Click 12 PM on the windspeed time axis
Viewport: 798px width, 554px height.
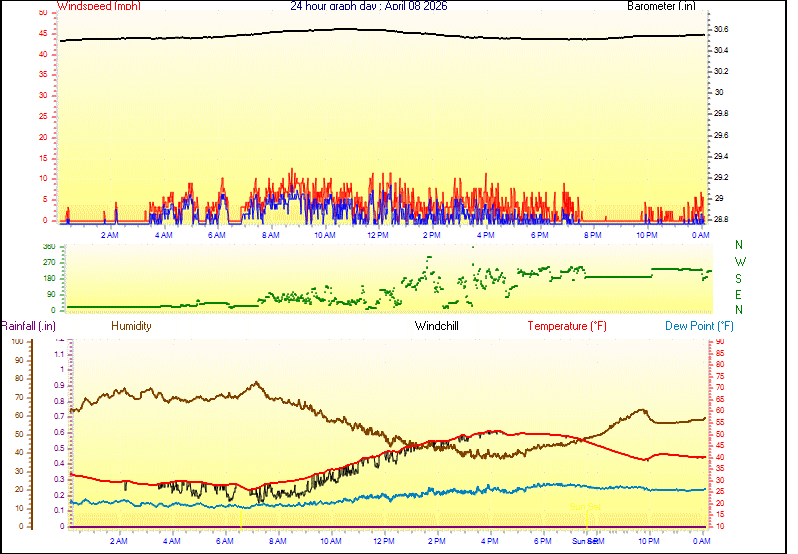pos(378,235)
